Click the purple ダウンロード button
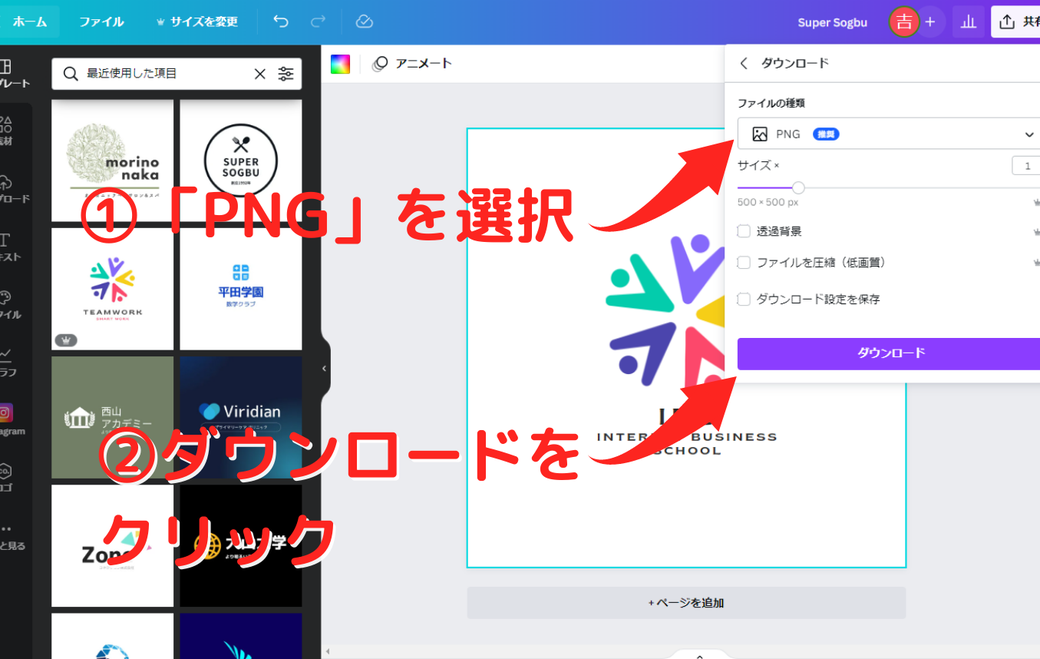Image resolution: width=1040 pixels, height=659 pixels. (x=888, y=353)
